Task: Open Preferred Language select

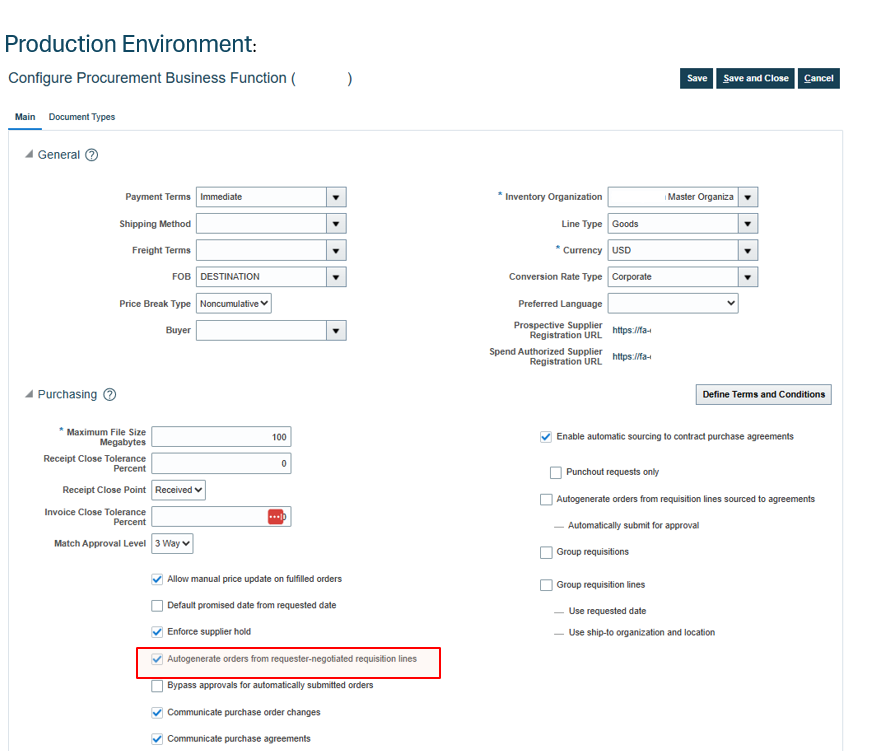Action: tap(673, 304)
